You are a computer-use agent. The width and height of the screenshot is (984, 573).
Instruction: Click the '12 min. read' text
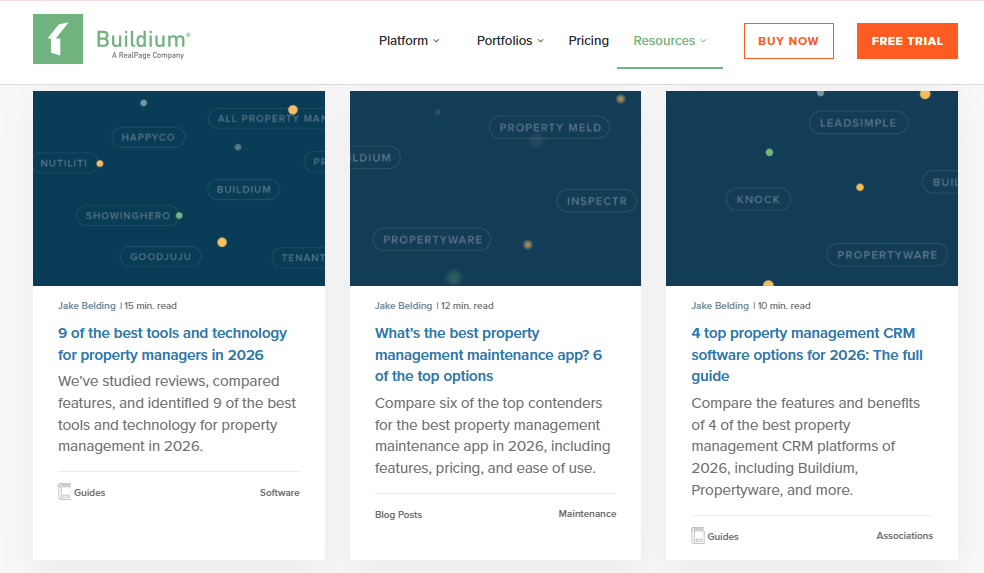(468, 306)
